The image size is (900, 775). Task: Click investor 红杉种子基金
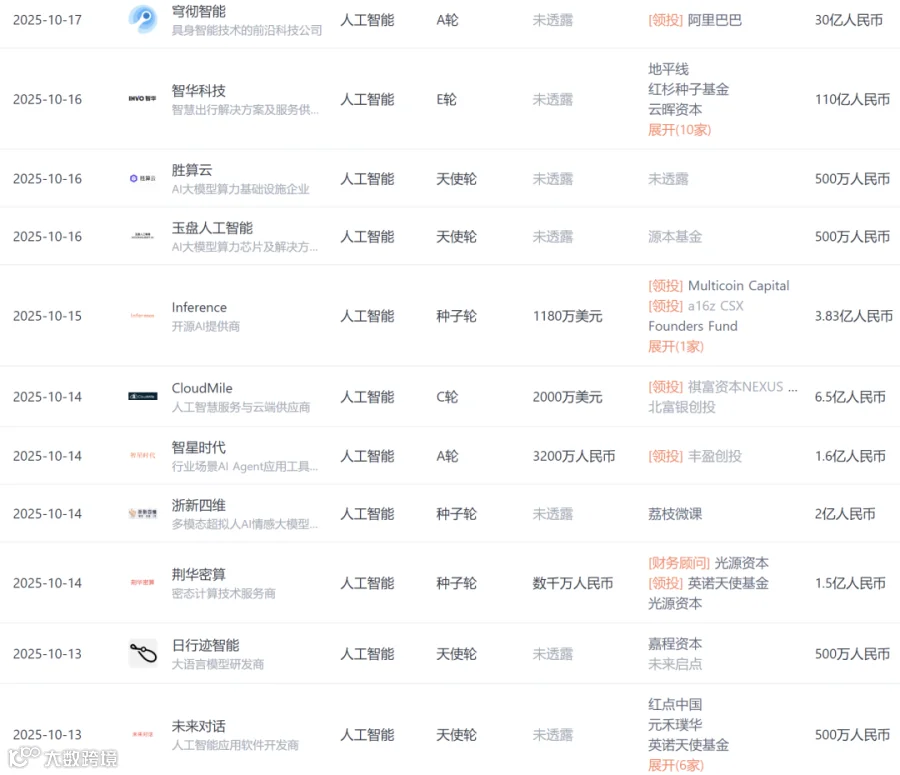click(688, 89)
